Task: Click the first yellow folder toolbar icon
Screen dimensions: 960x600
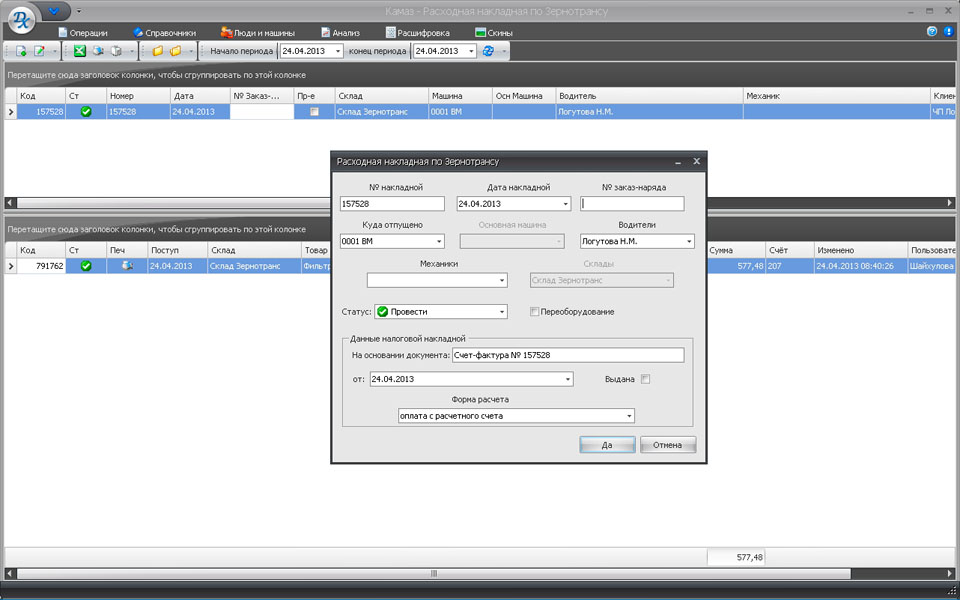Action: coord(157,51)
